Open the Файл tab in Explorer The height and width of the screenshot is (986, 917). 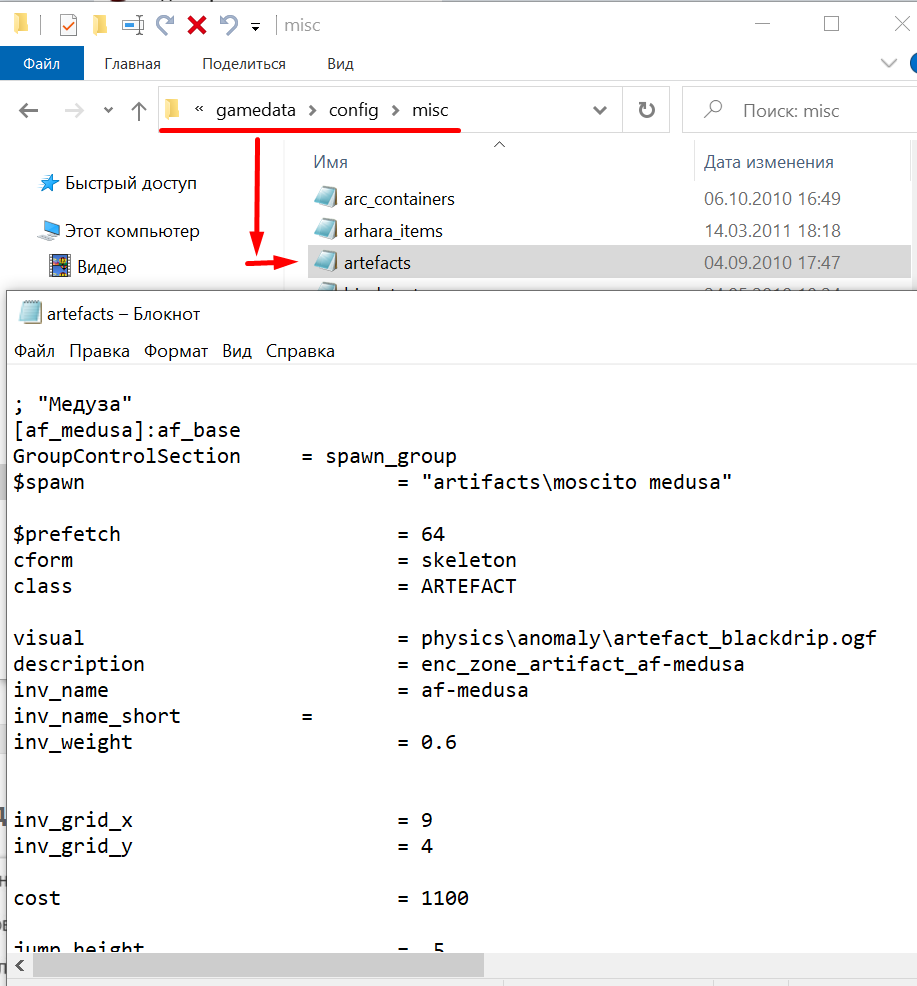coord(42,63)
